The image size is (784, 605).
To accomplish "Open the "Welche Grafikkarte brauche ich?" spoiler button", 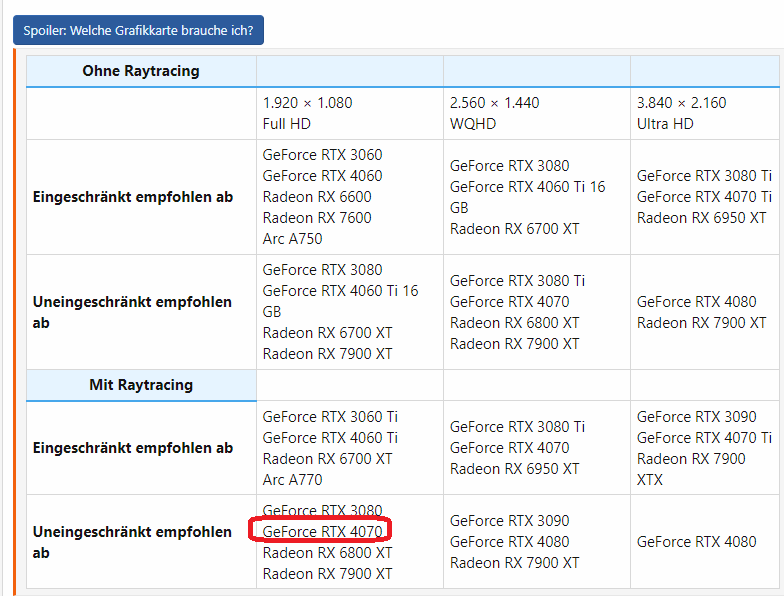I will click(138, 30).
